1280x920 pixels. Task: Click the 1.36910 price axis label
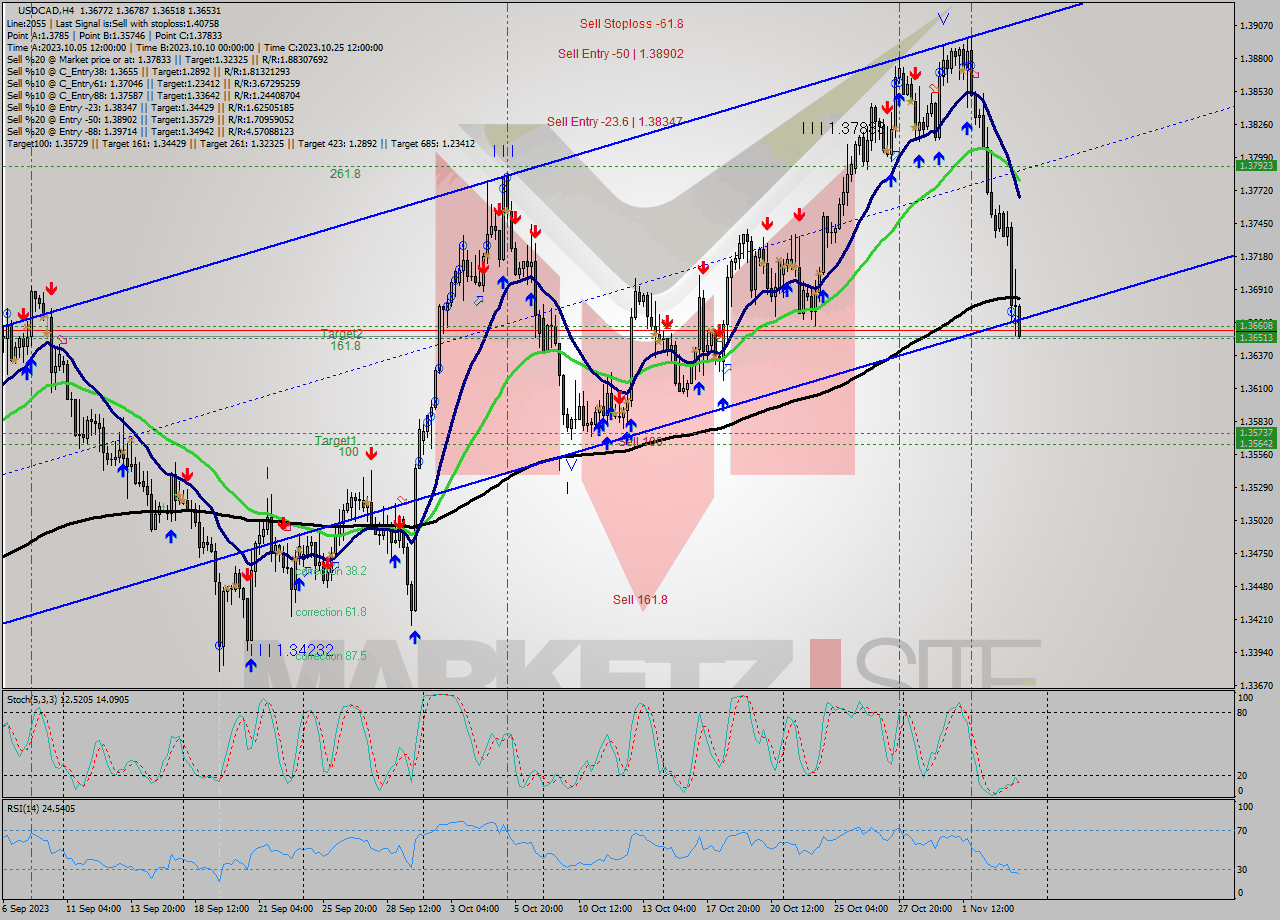click(x=1255, y=290)
